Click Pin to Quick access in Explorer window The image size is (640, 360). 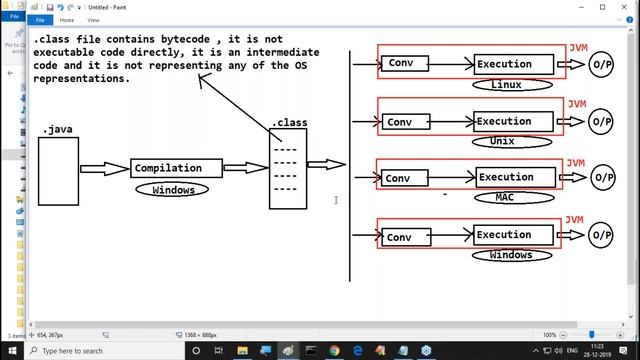click(15, 41)
